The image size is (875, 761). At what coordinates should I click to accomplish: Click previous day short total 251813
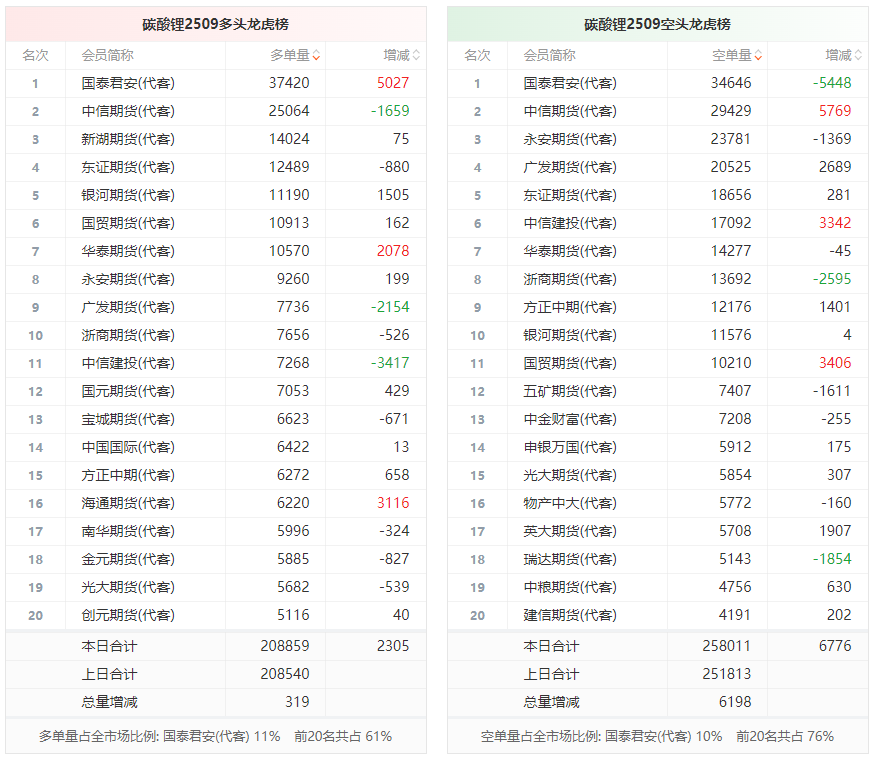click(x=727, y=674)
